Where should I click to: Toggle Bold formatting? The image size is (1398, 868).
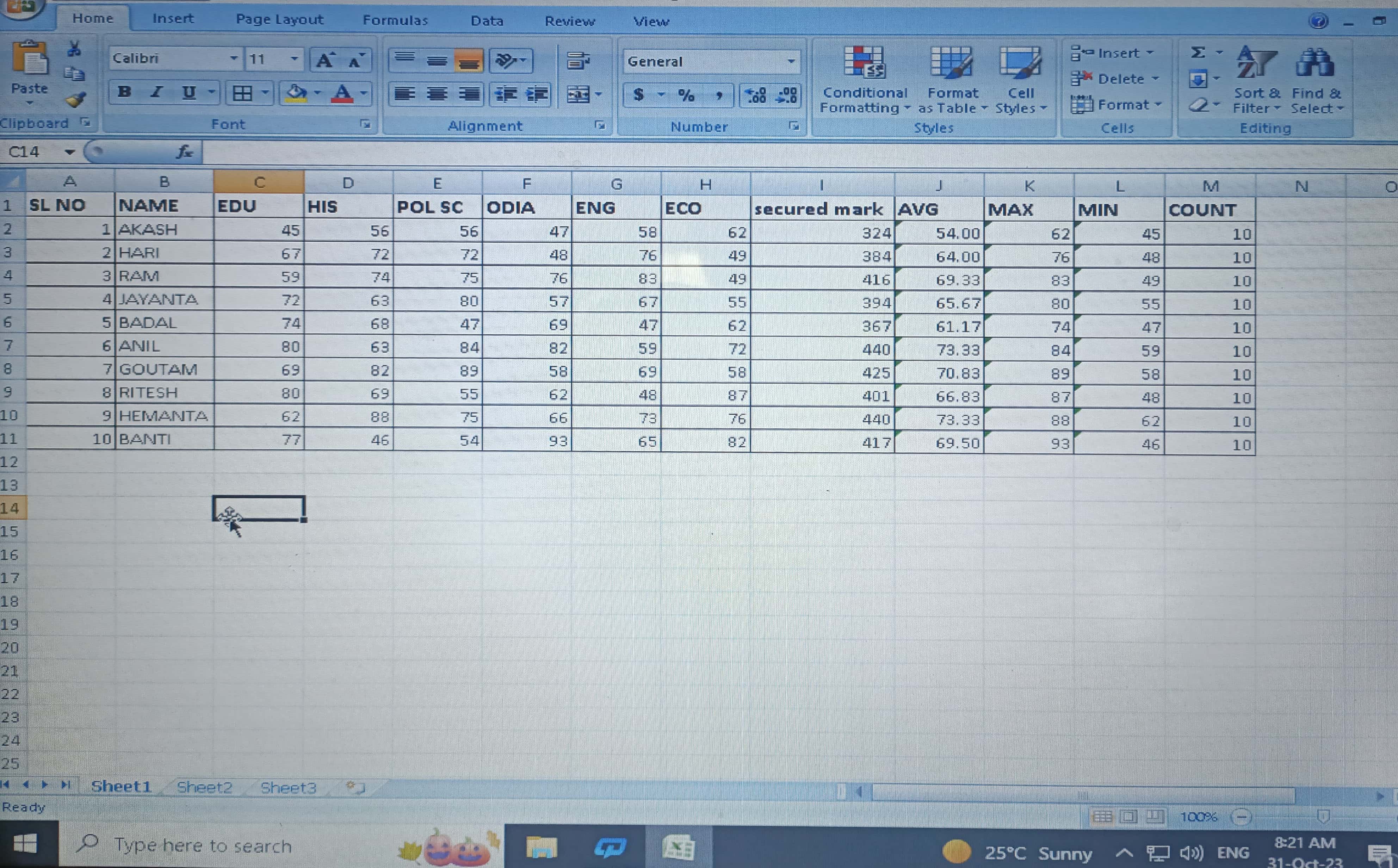124,92
